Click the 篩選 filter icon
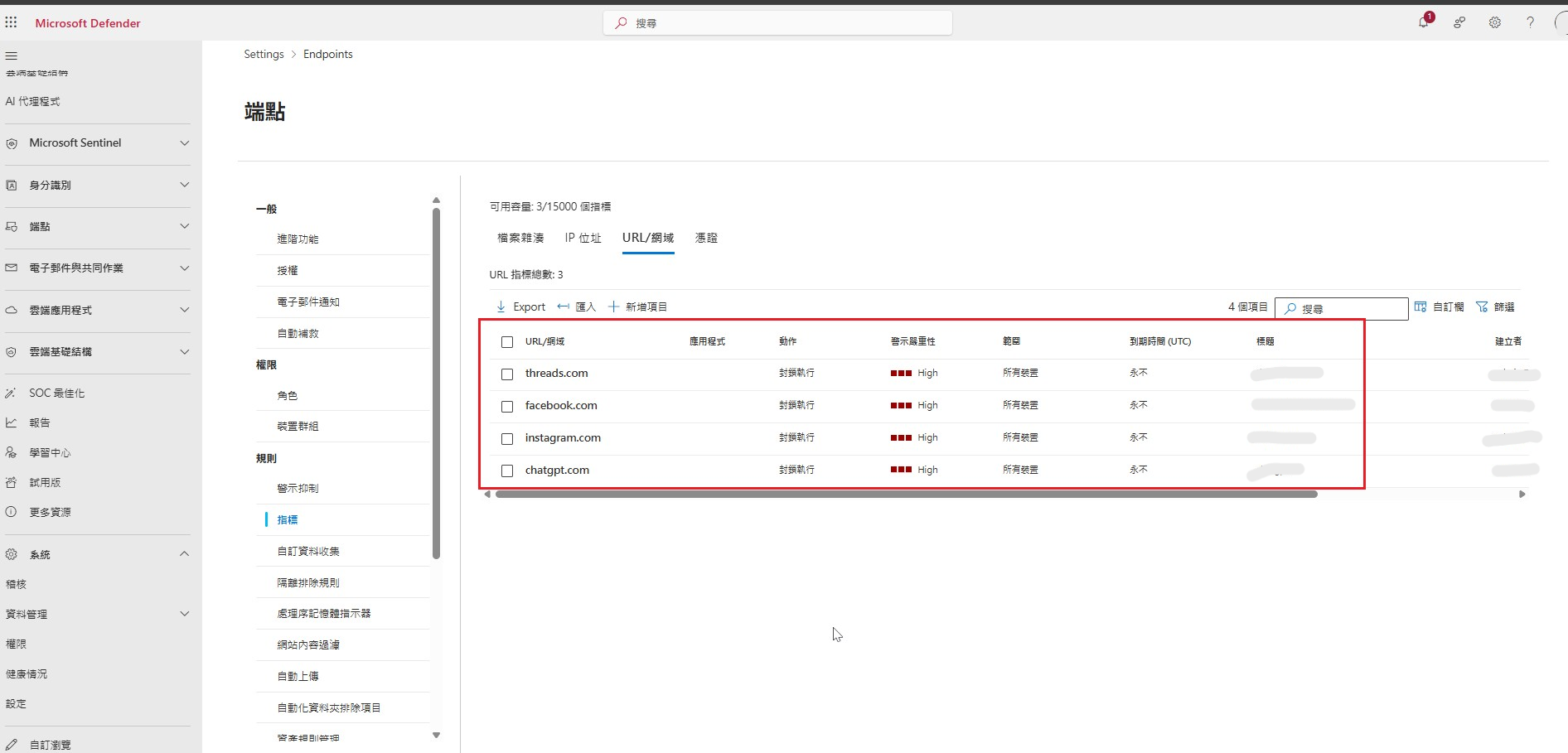 point(1482,307)
